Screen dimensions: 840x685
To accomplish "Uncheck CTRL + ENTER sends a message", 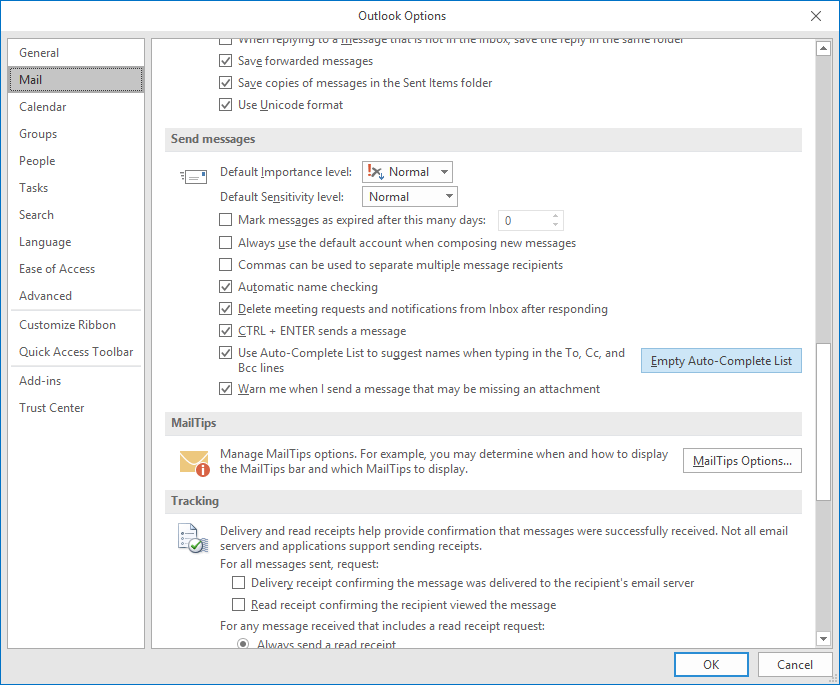I will coord(226,331).
